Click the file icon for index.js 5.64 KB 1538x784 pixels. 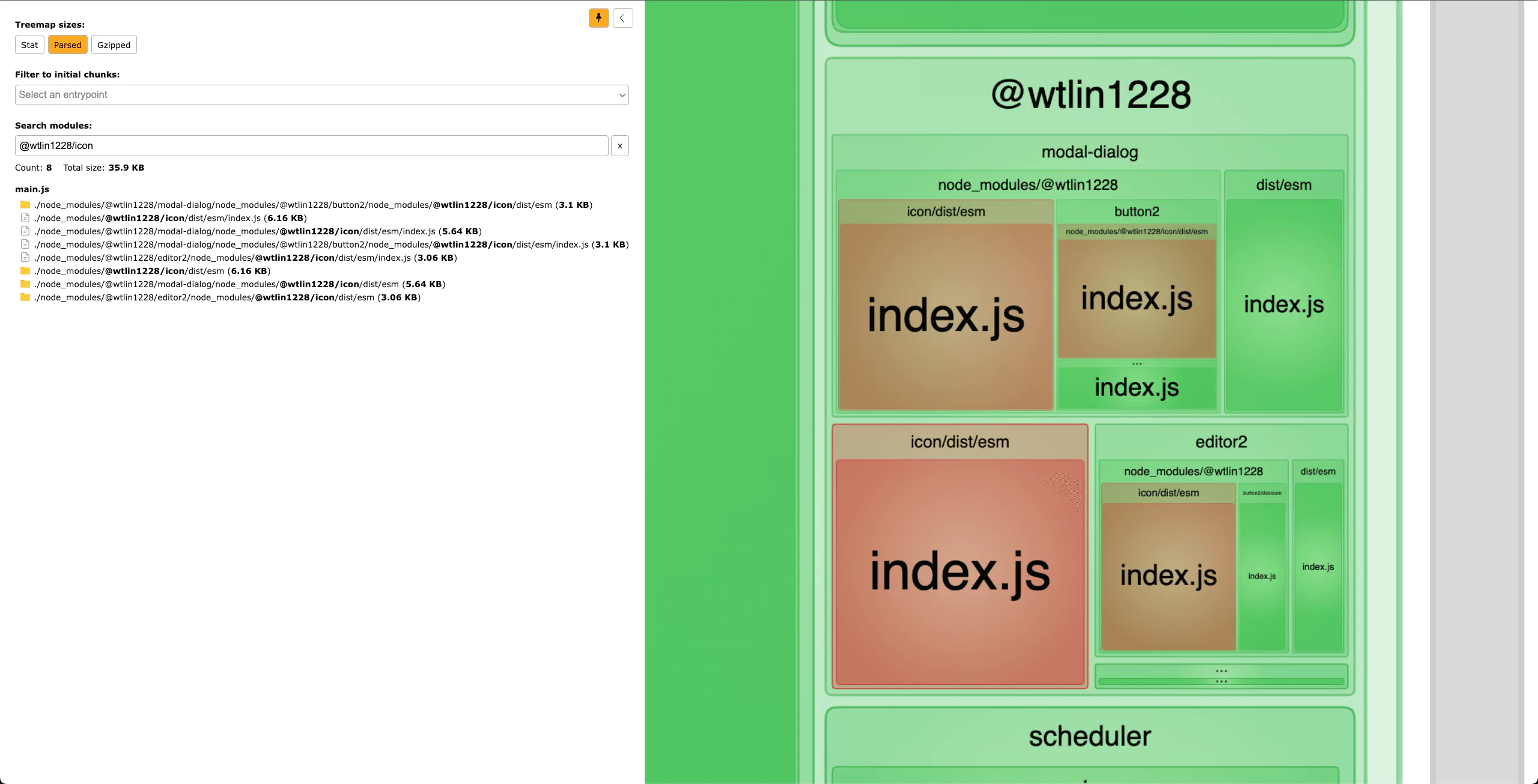click(22, 231)
